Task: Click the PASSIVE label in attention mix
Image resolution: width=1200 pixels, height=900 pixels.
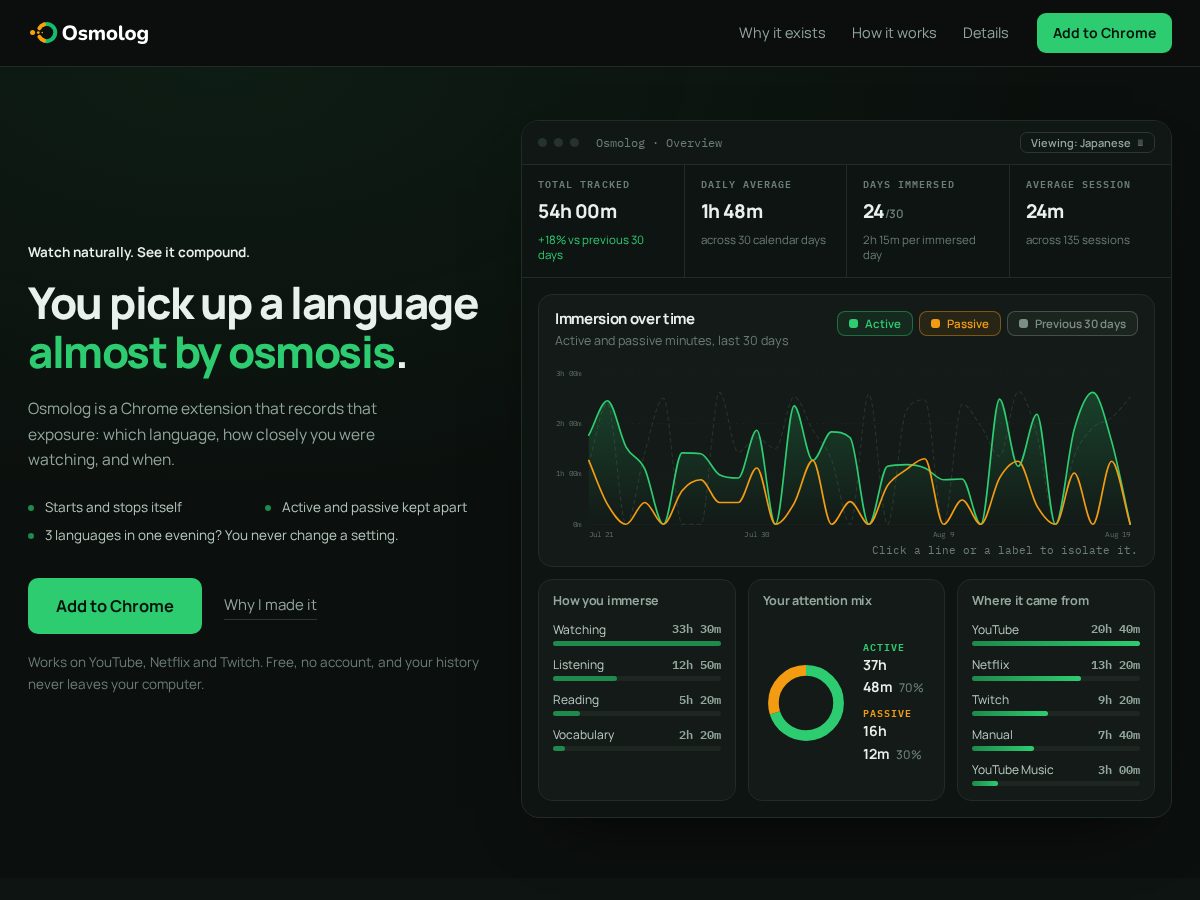Action: click(887, 714)
